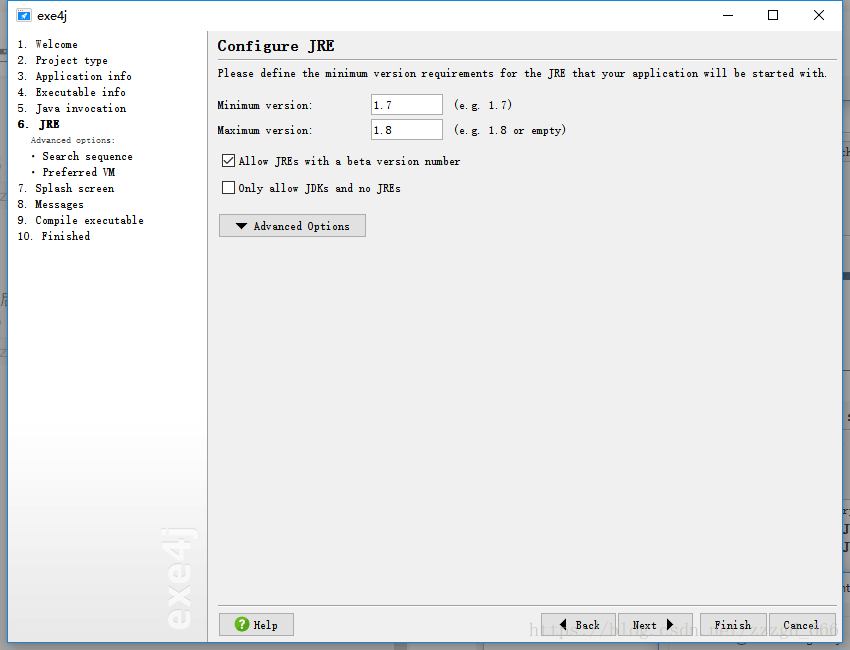Click the Finish button
850x650 pixels.
click(x=733, y=625)
